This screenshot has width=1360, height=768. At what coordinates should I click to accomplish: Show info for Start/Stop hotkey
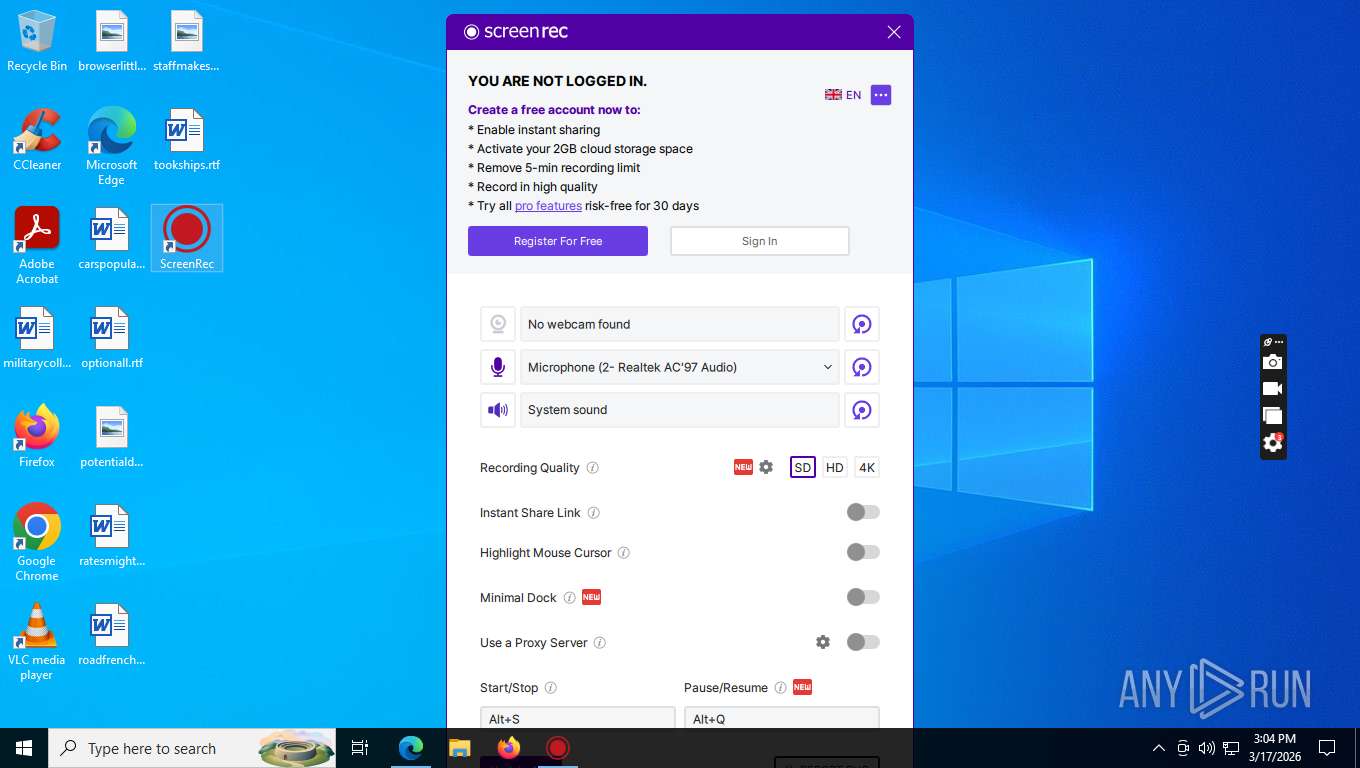pyautogui.click(x=551, y=688)
